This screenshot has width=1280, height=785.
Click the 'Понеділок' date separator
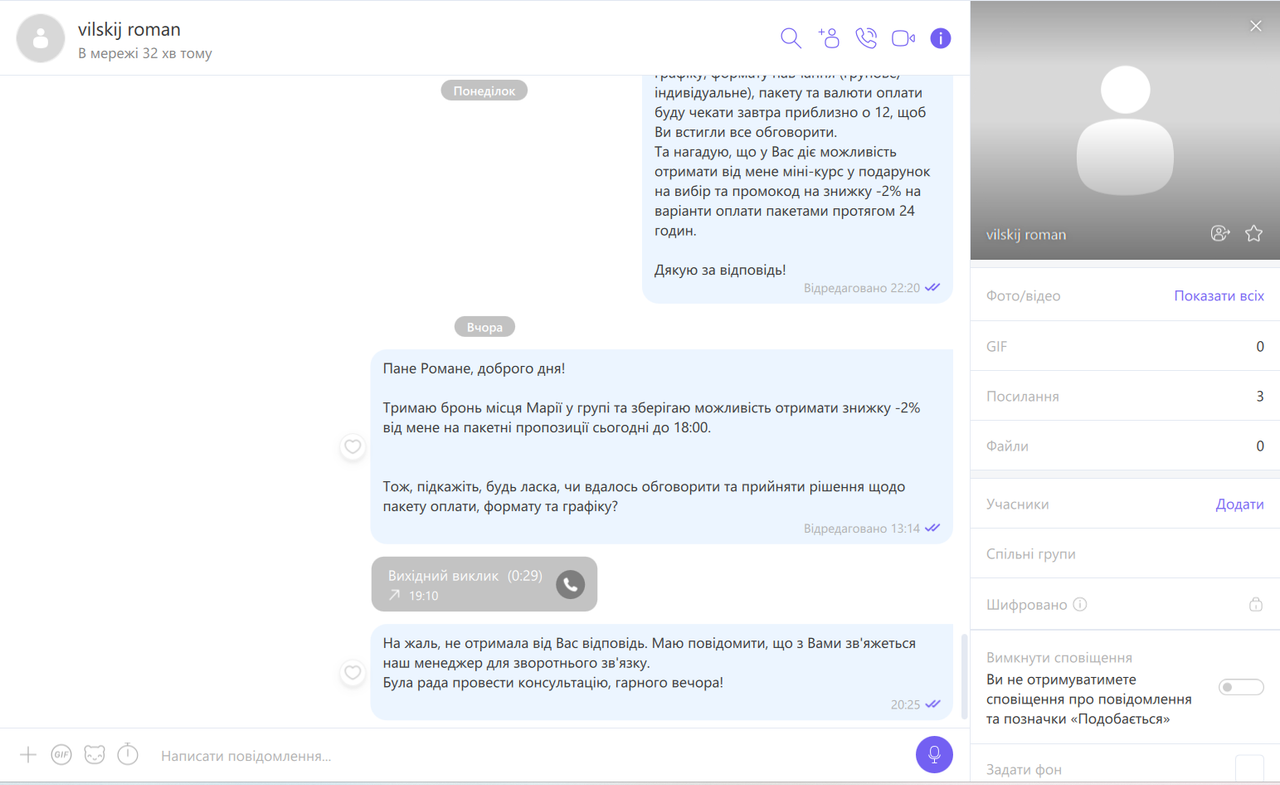click(x=484, y=90)
